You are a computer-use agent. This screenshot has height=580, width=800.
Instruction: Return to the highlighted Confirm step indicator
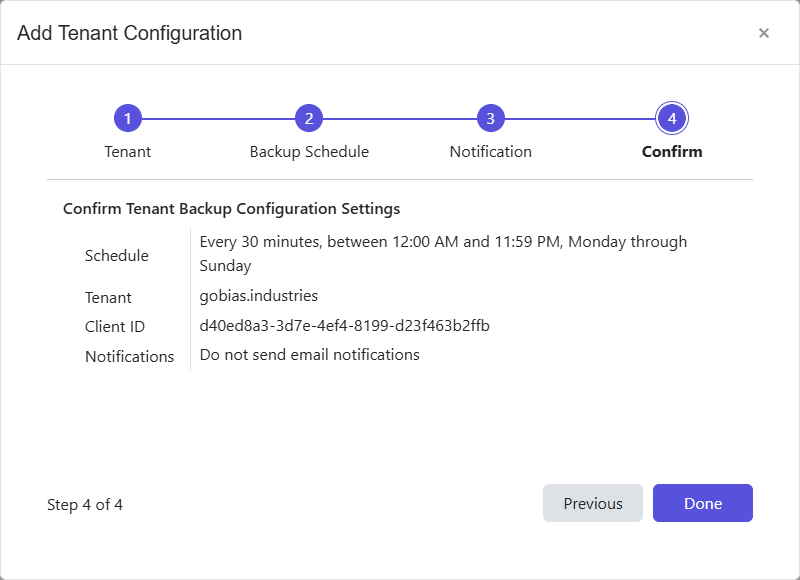coord(672,117)
